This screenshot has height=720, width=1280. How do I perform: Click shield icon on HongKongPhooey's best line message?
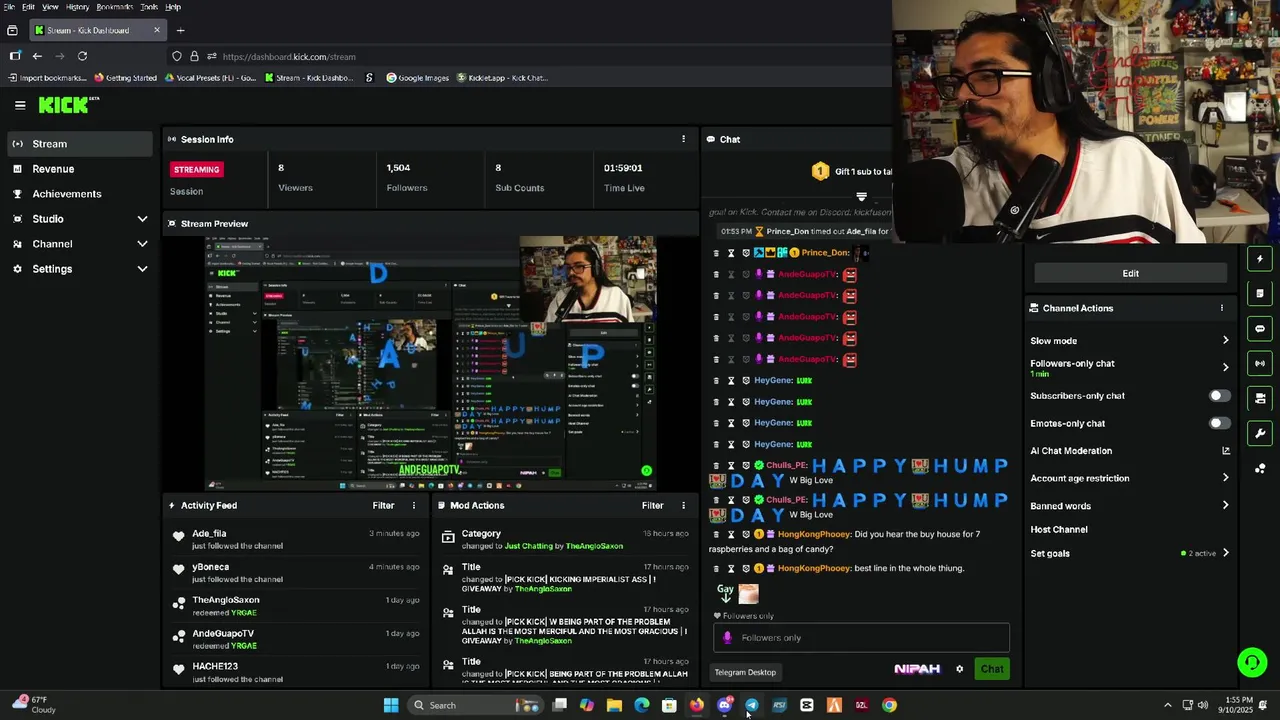click(x=746, y=568)
